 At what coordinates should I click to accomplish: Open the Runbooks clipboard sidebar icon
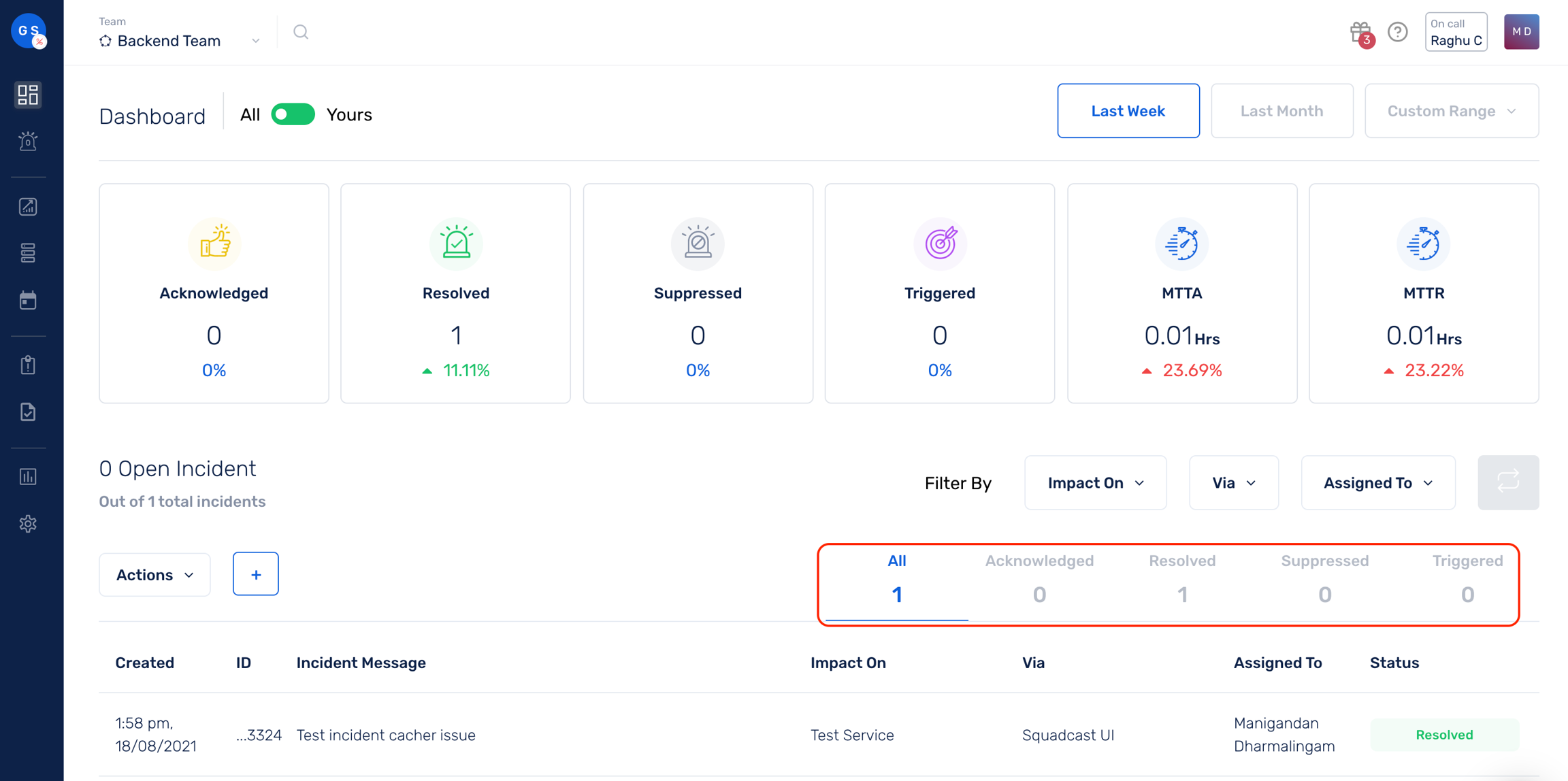pos(28,365)
